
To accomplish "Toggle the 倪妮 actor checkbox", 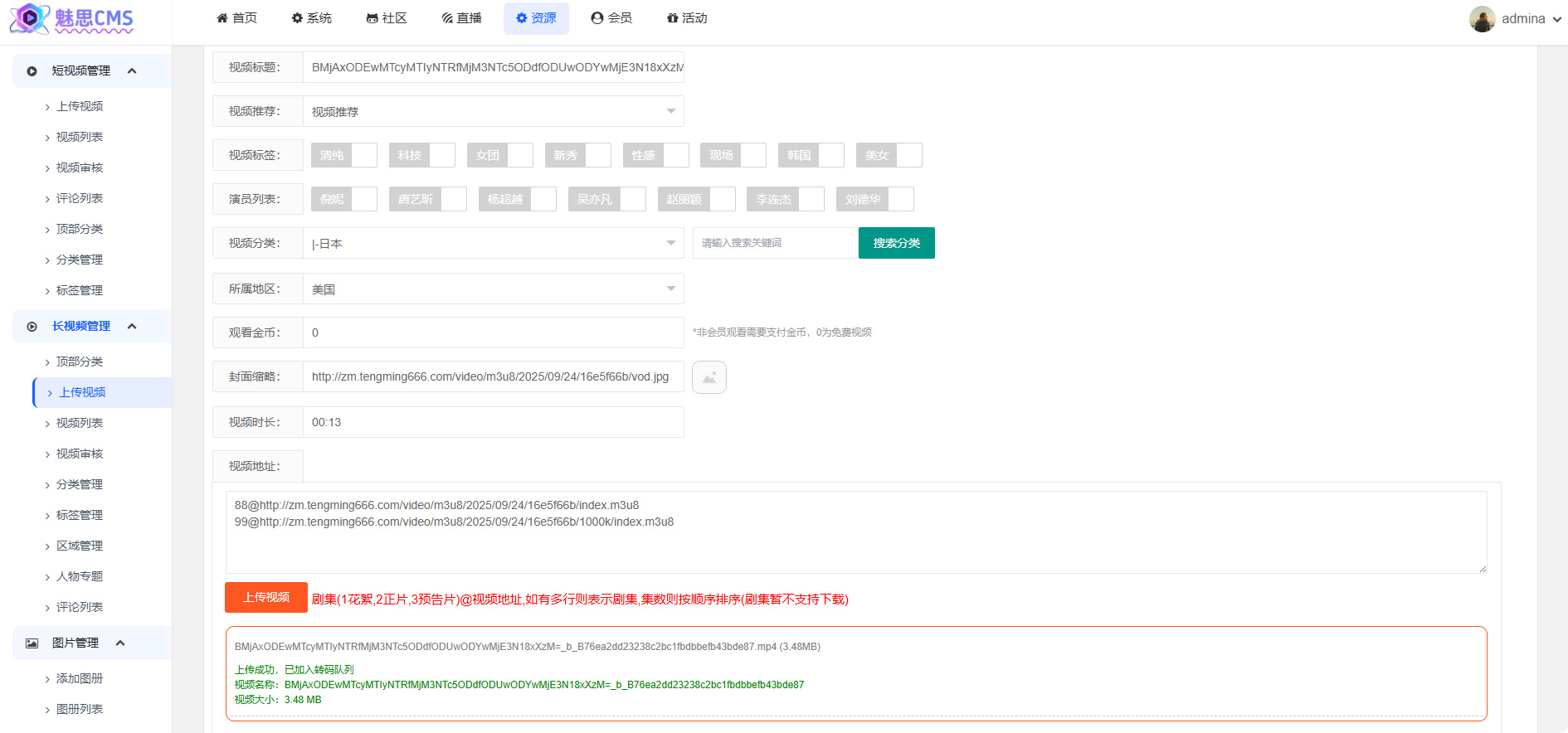I will (344, 199).
